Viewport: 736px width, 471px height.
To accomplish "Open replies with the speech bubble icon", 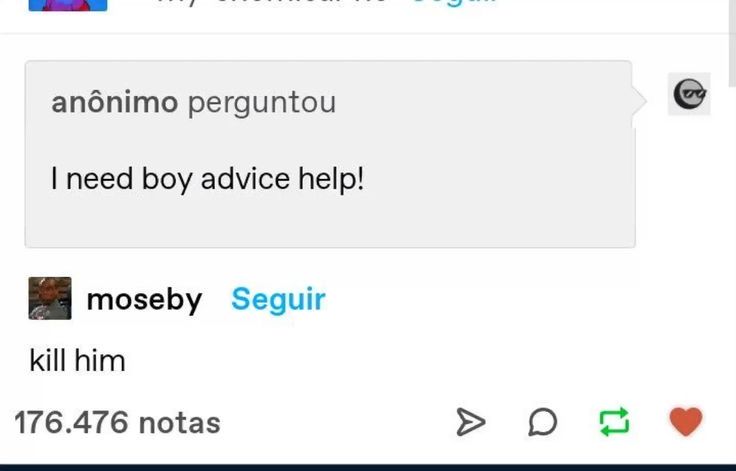I will tap(543, 422).
